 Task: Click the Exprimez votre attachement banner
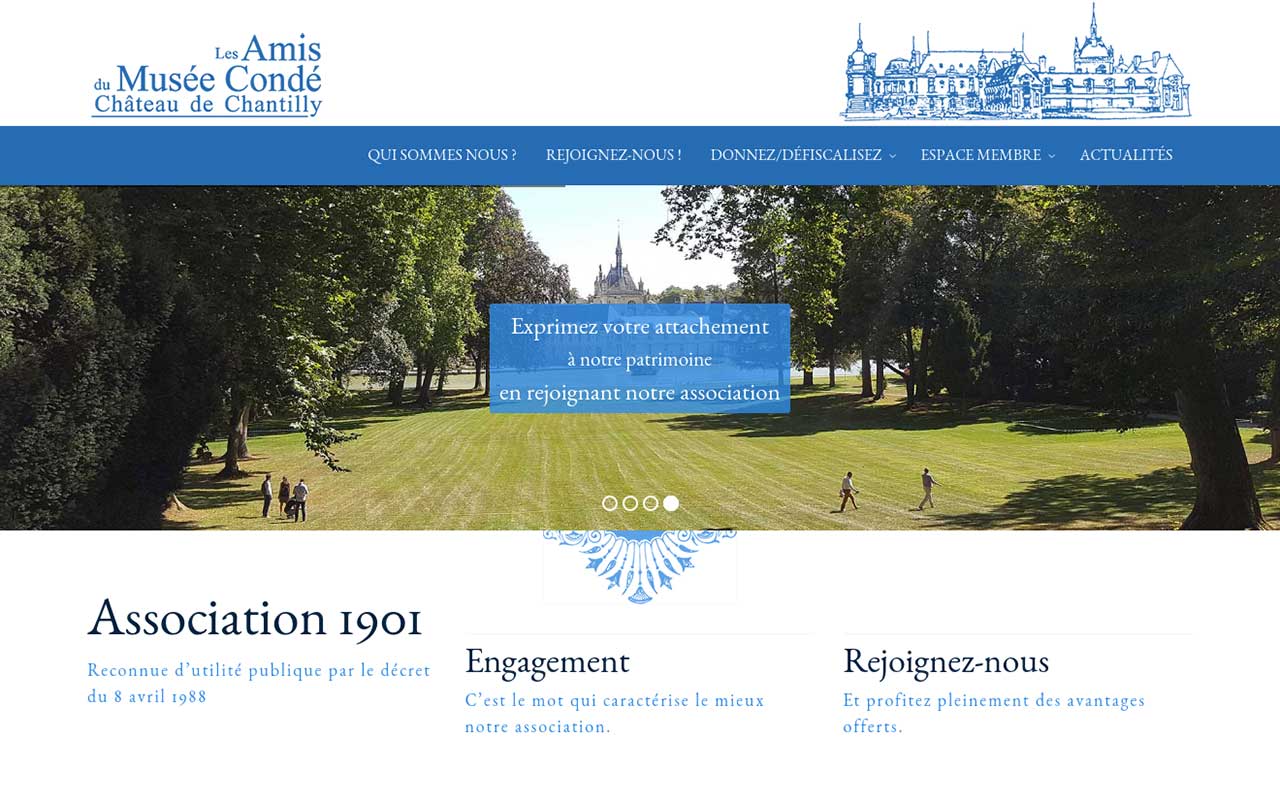[x=640, y=358]
